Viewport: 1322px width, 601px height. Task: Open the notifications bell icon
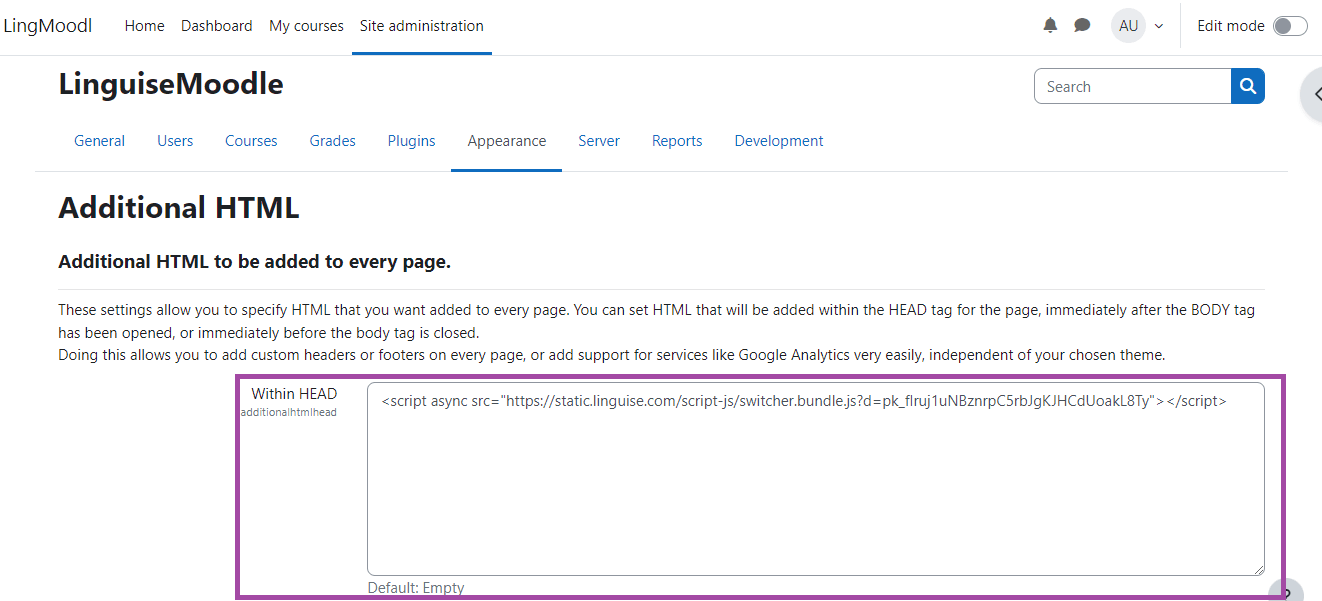(x=1050, y=26)
